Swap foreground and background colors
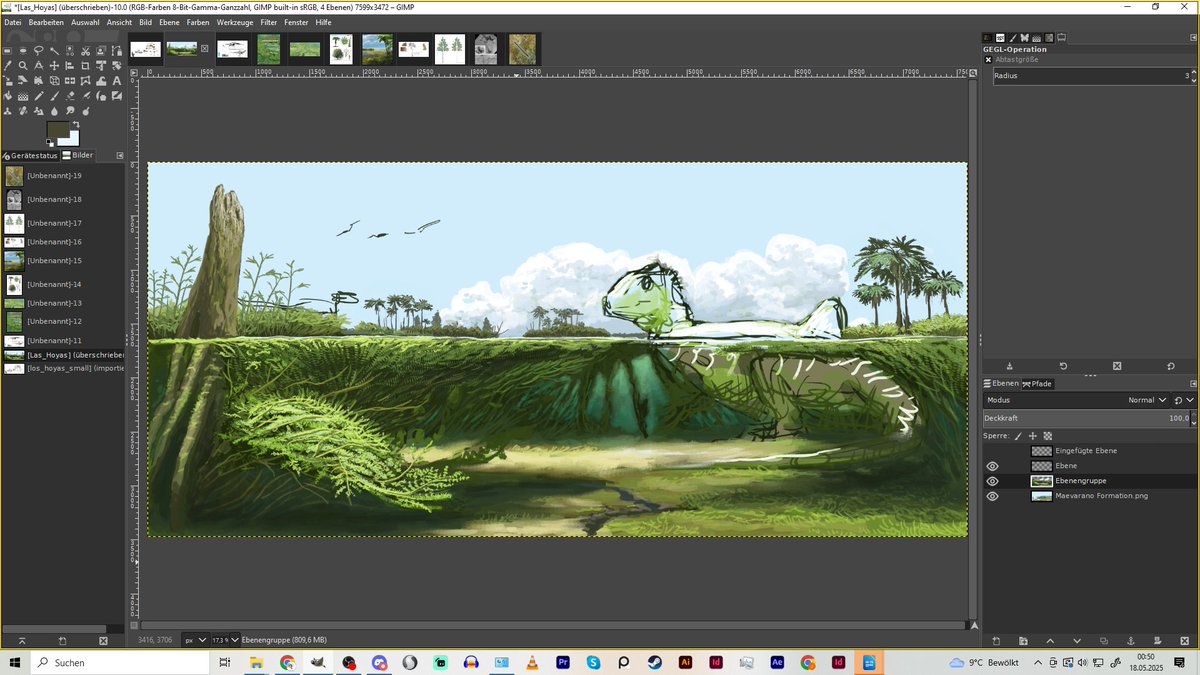Viewport: 1200px width, 675px height. (76, 124)
